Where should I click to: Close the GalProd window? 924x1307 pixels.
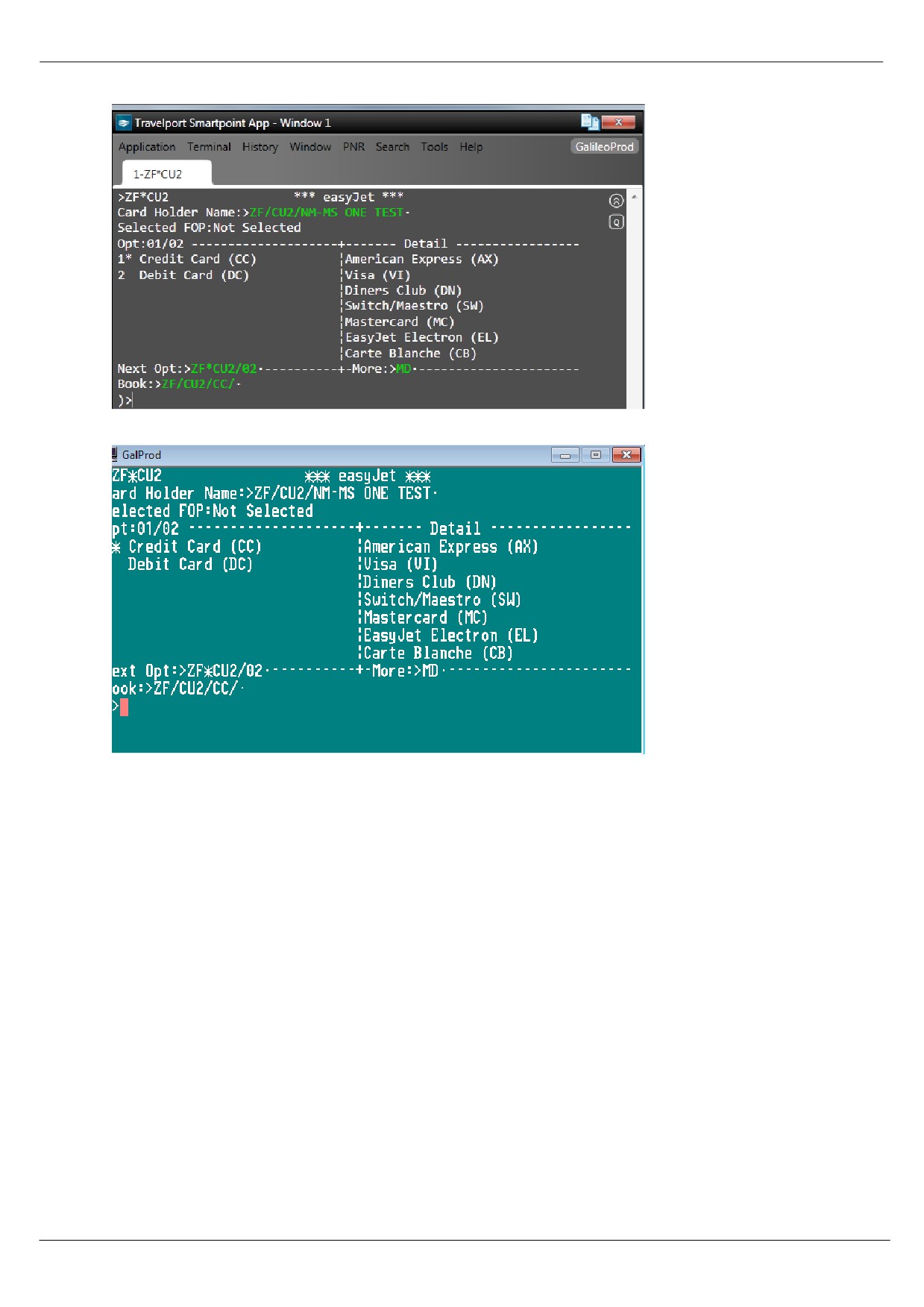coord(626,455)
